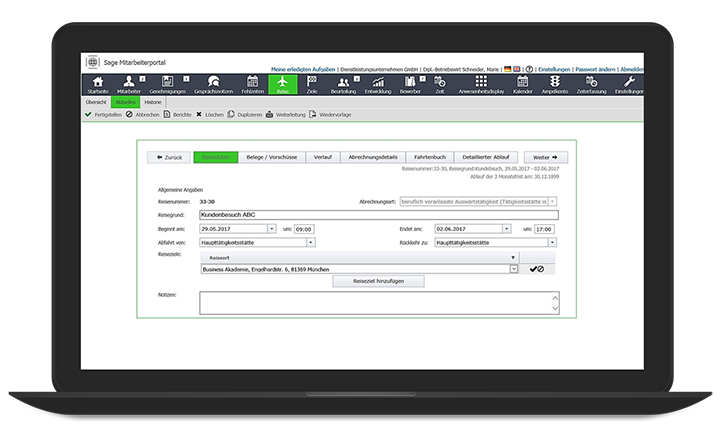Click Weiterleitung in the action bar

pyautogui.click(x=285, y=114)
